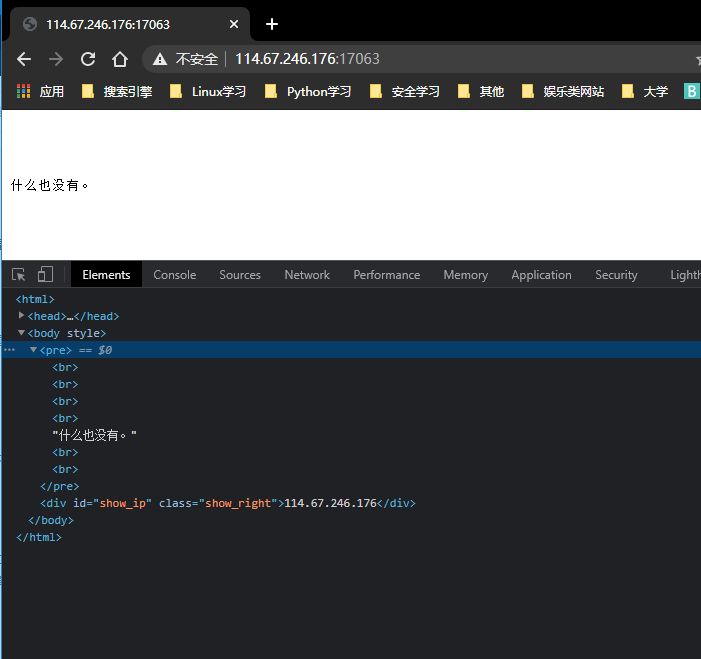Go to the browser home page
The width and height of the screenshot is (701, 659).
[120, 59]
